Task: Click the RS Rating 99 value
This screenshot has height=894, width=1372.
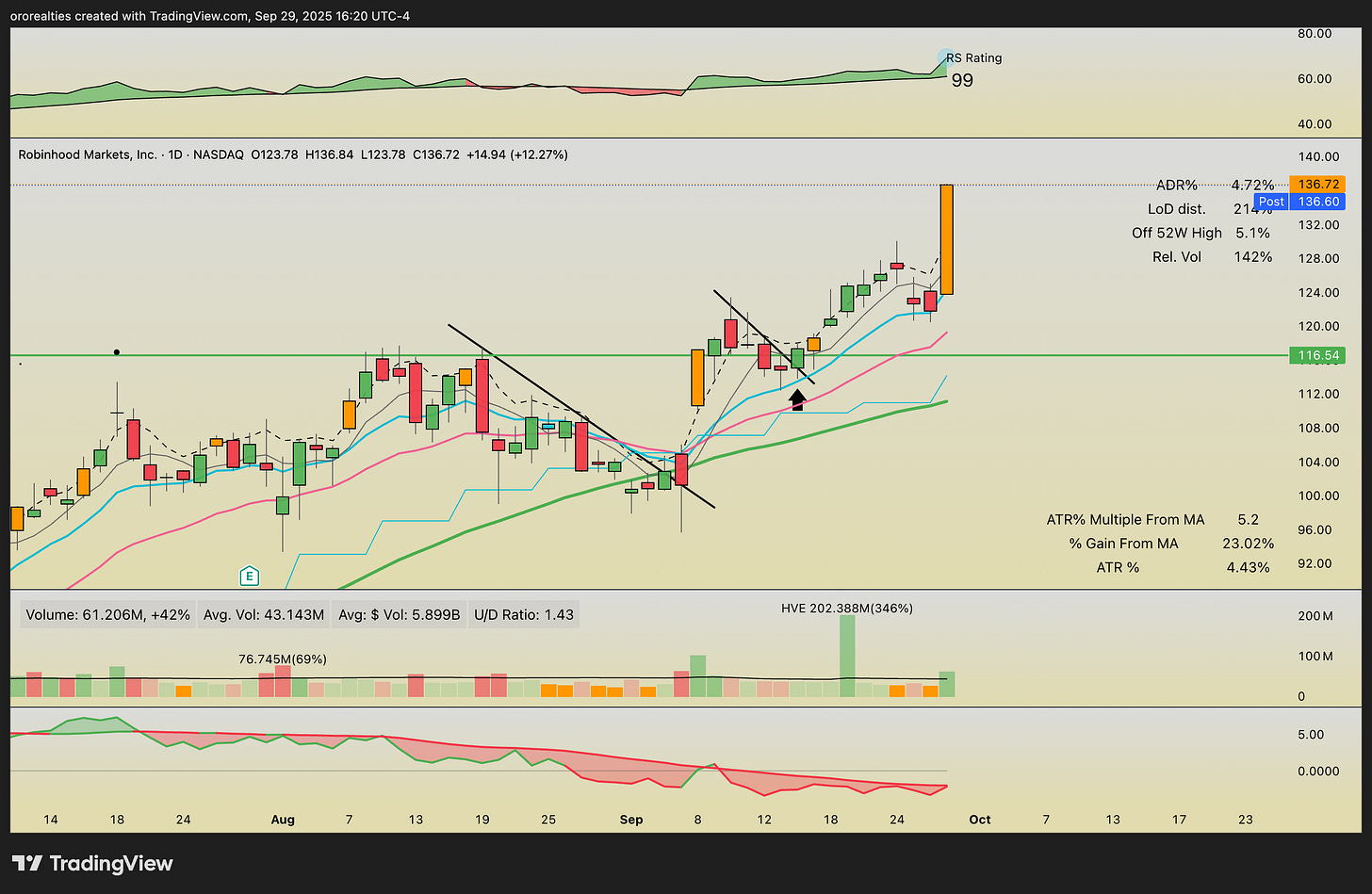Action: tap(962, 81)
